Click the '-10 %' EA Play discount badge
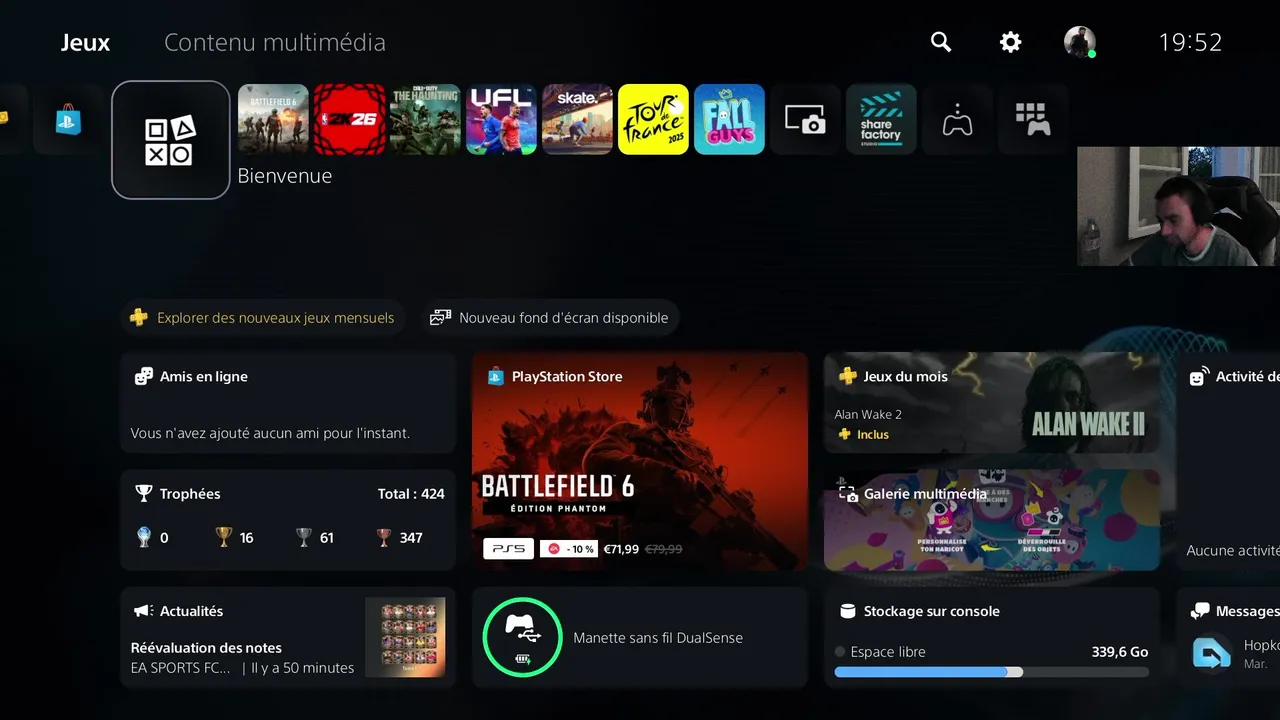The height and width of the screenshot is (720, 1280). point(569,549)
